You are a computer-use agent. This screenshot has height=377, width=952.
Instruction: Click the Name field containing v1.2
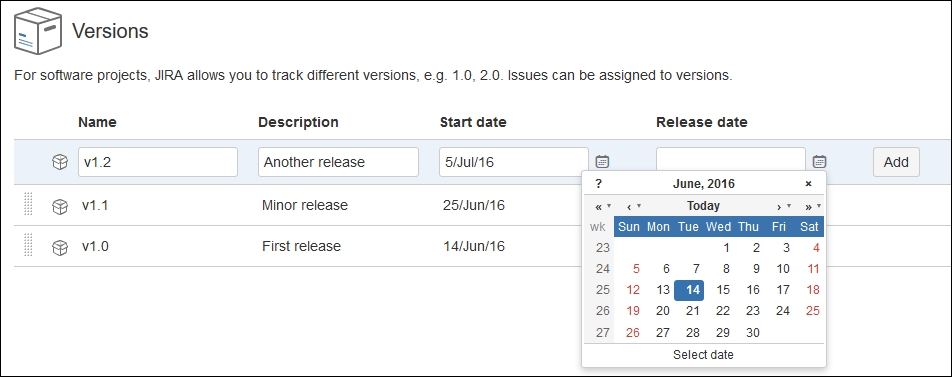[158, 162]
